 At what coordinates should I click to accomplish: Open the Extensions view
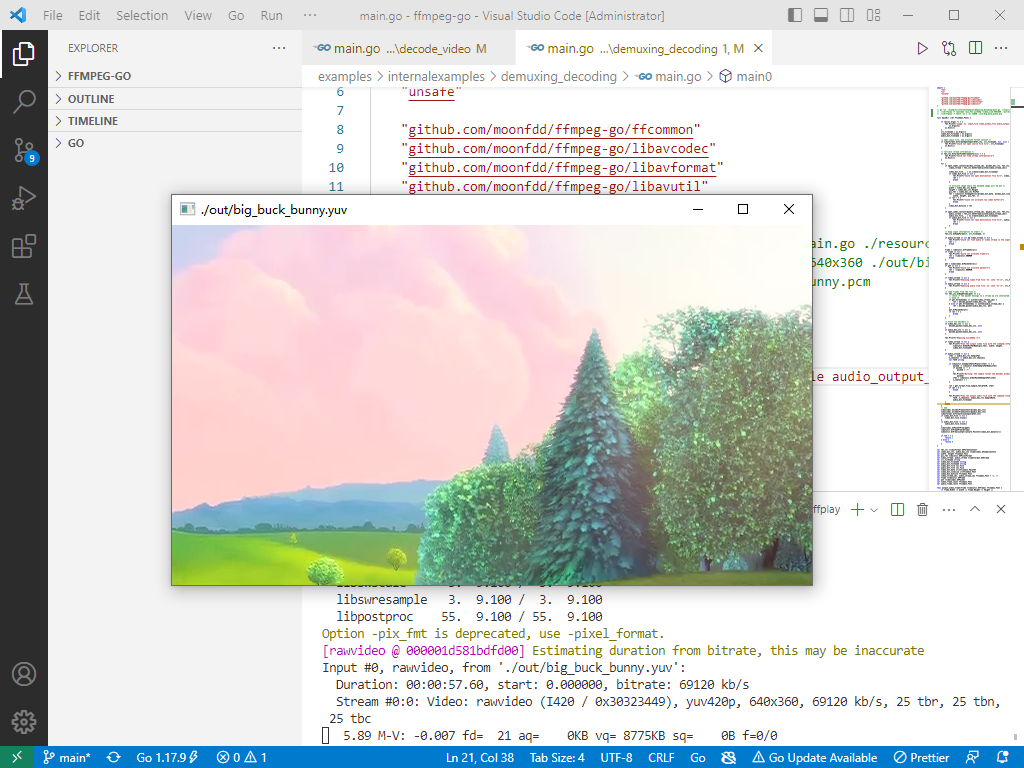pos(24,246)
